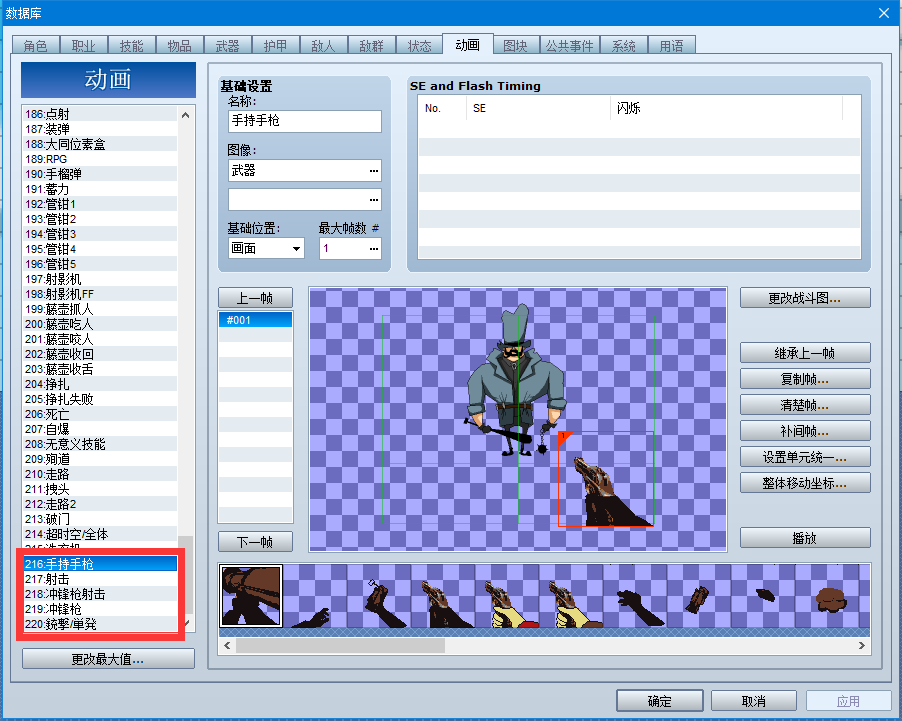This screenshot has width=902, height=721.
Task: Select the first rifle-arm cell thumbnail
Action: click(x=251, y=596)
